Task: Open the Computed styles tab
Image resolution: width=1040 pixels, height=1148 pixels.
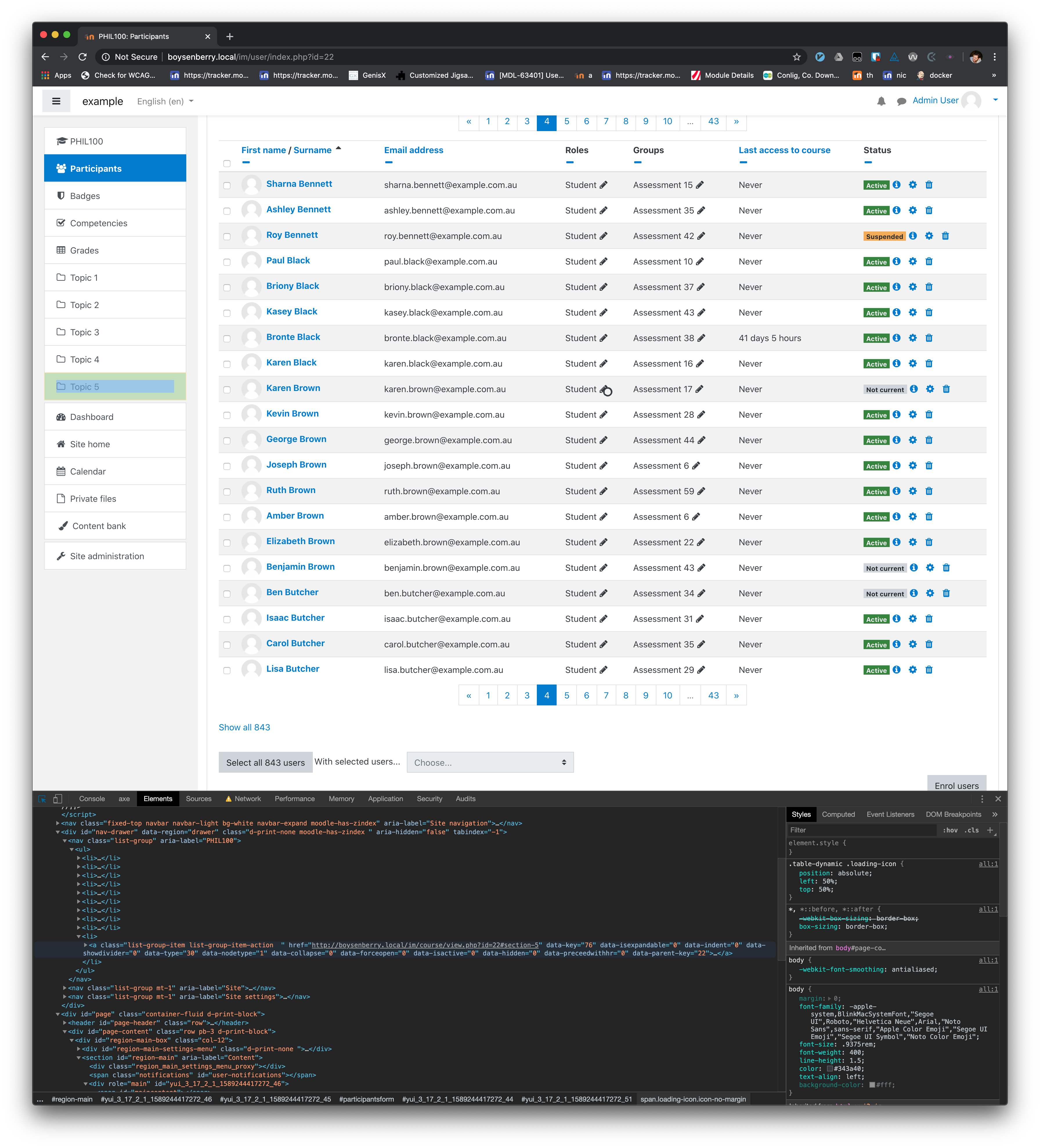Action: pyautogui.click(x=838, y=815)
